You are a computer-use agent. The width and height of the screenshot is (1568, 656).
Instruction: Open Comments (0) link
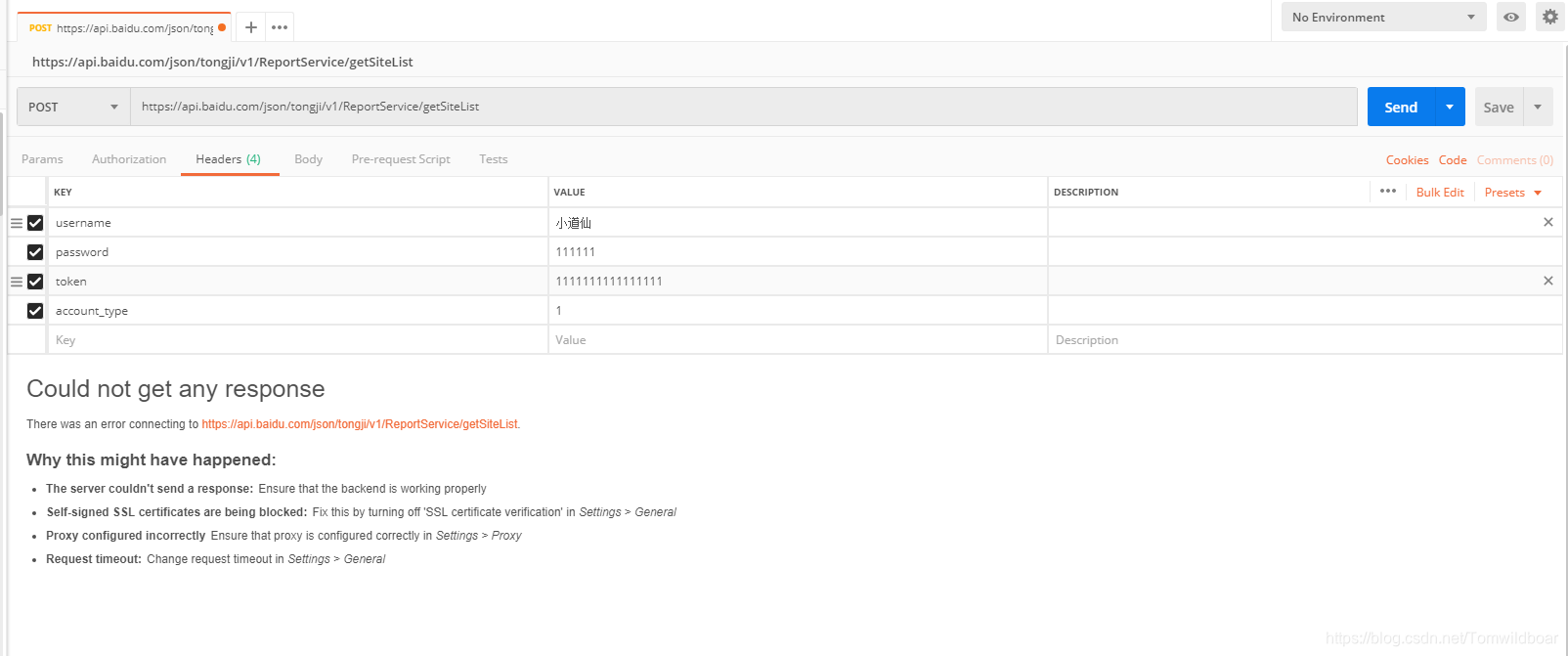coord(1515,160)
